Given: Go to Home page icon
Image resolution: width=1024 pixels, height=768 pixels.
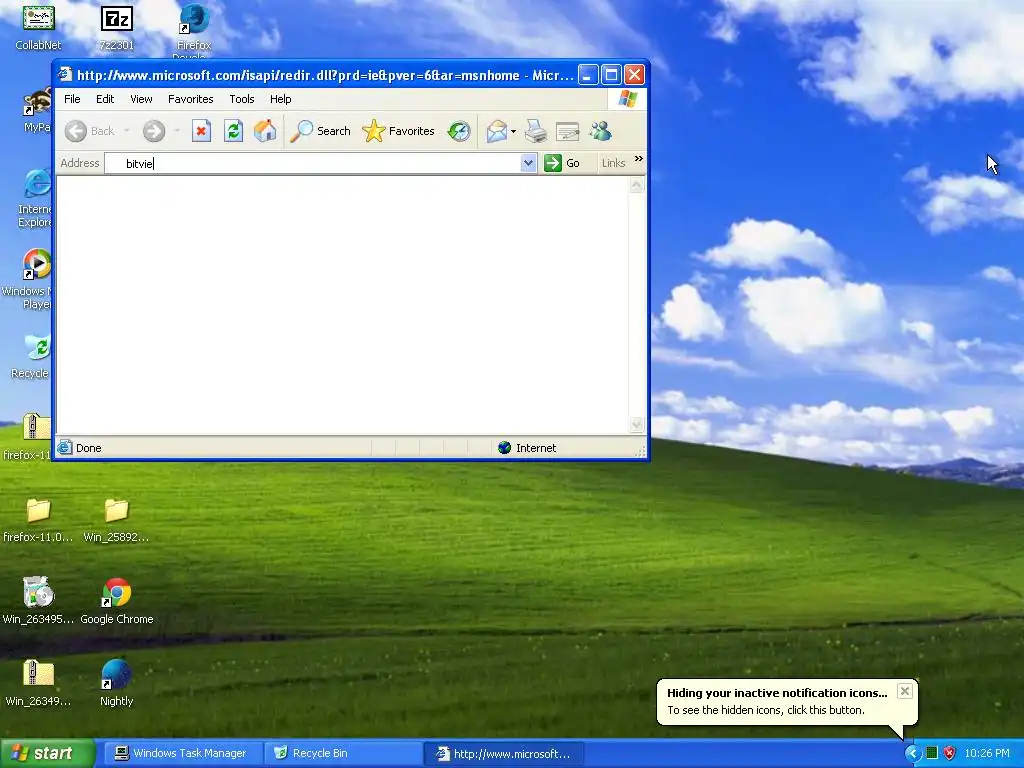Looking at the screenshot, I should coord(265,131).
